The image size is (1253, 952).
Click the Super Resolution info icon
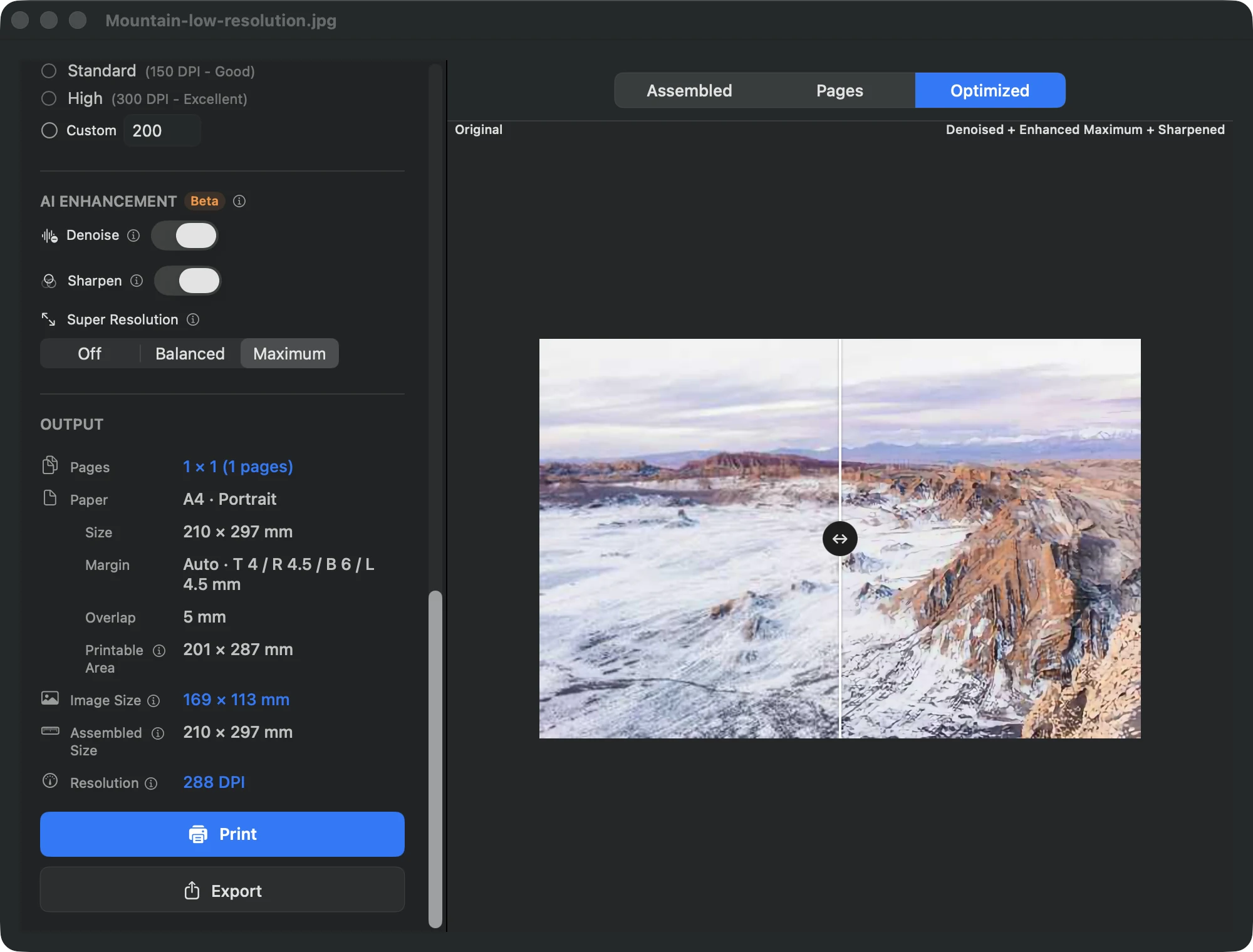pos(193,319)
